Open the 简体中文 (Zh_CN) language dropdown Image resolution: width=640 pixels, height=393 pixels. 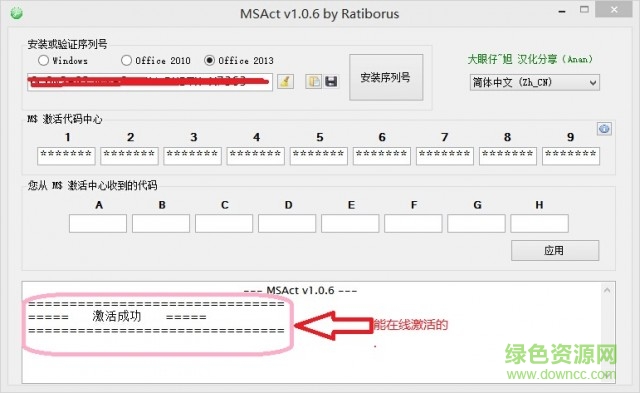point(534,82)
